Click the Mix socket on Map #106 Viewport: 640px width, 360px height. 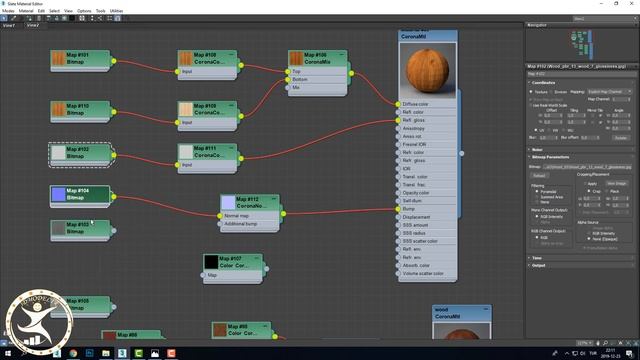(288, 87)
